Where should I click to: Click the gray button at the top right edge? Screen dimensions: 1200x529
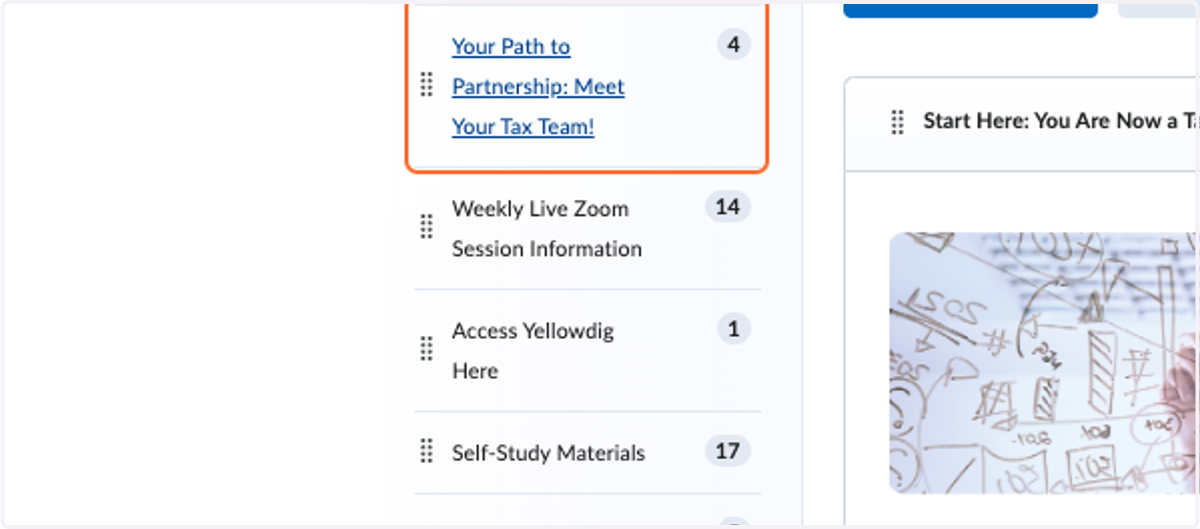coord(1158,9)
